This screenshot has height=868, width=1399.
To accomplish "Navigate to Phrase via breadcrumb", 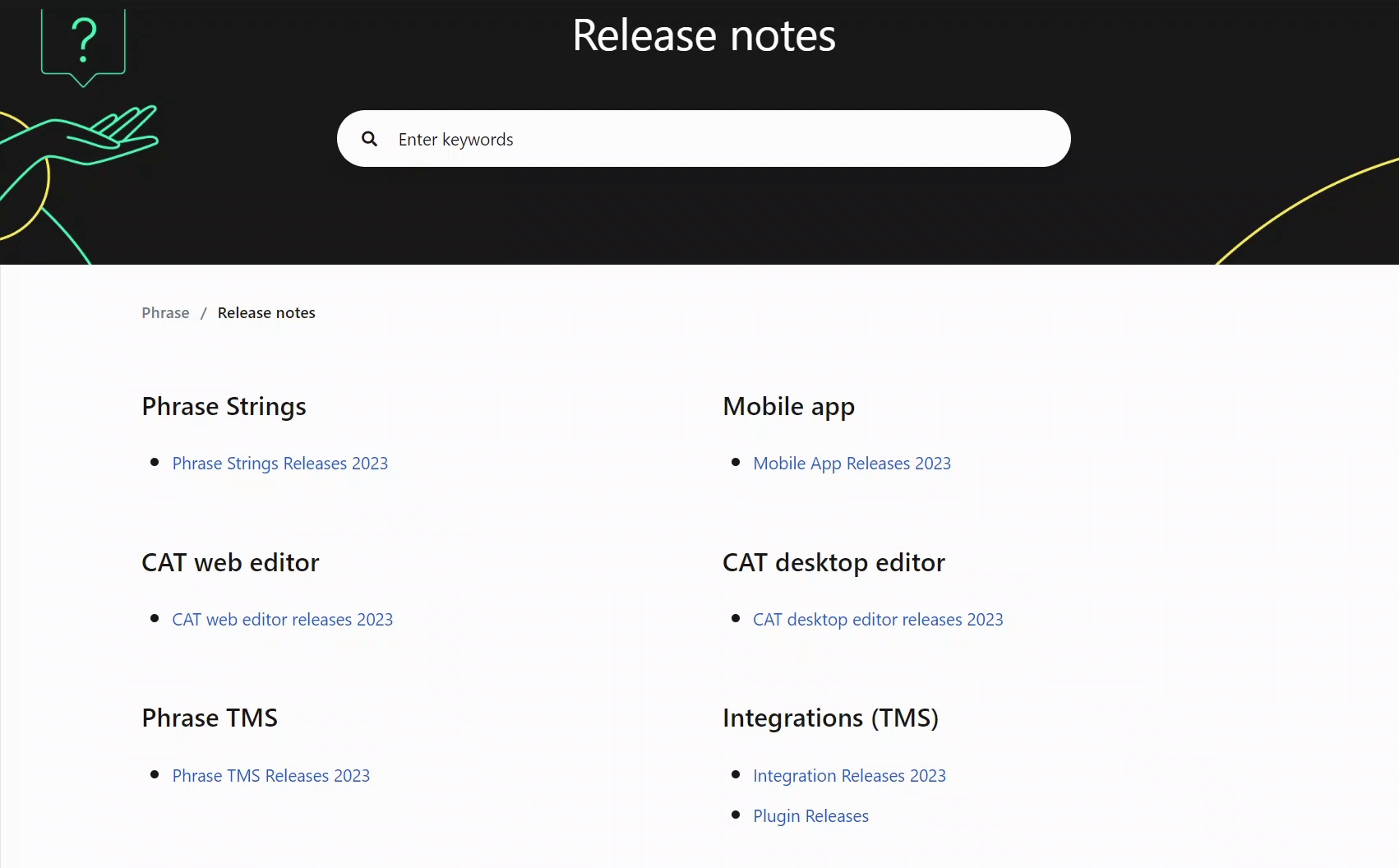I will [x=164, y=312].
